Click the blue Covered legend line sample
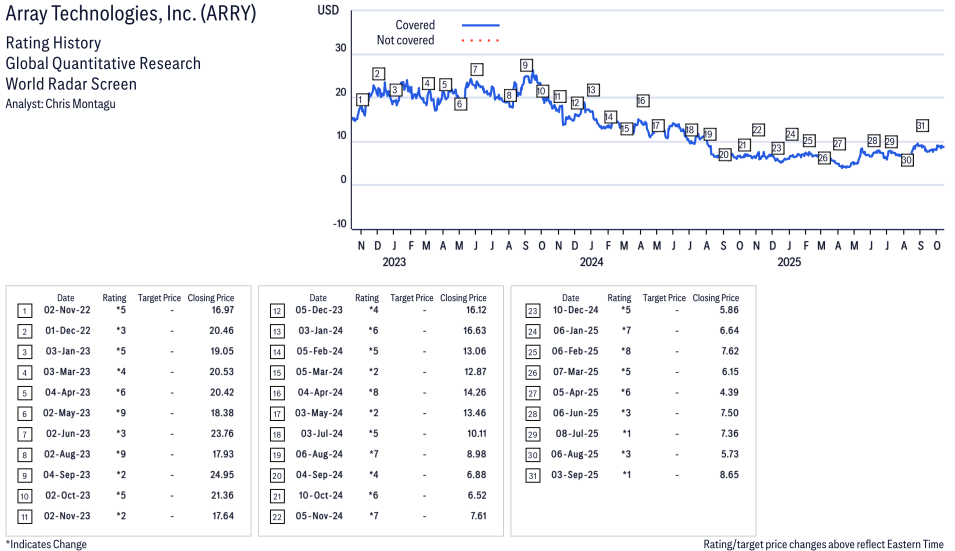 [x=480, y=25]
